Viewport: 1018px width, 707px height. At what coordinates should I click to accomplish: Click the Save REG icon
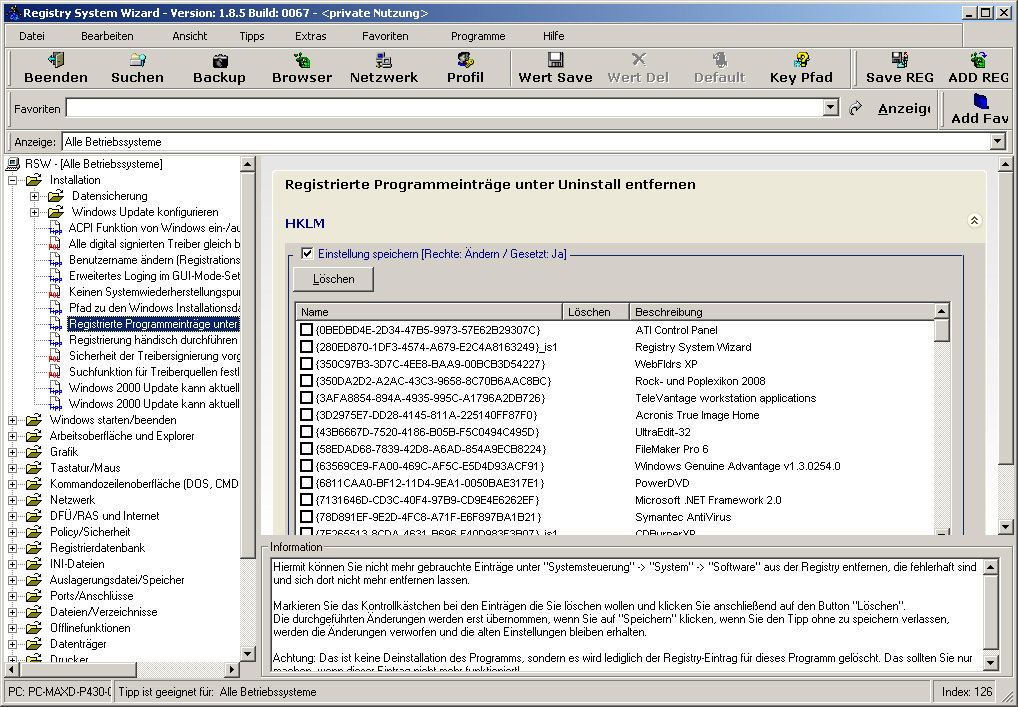(900, 60)
